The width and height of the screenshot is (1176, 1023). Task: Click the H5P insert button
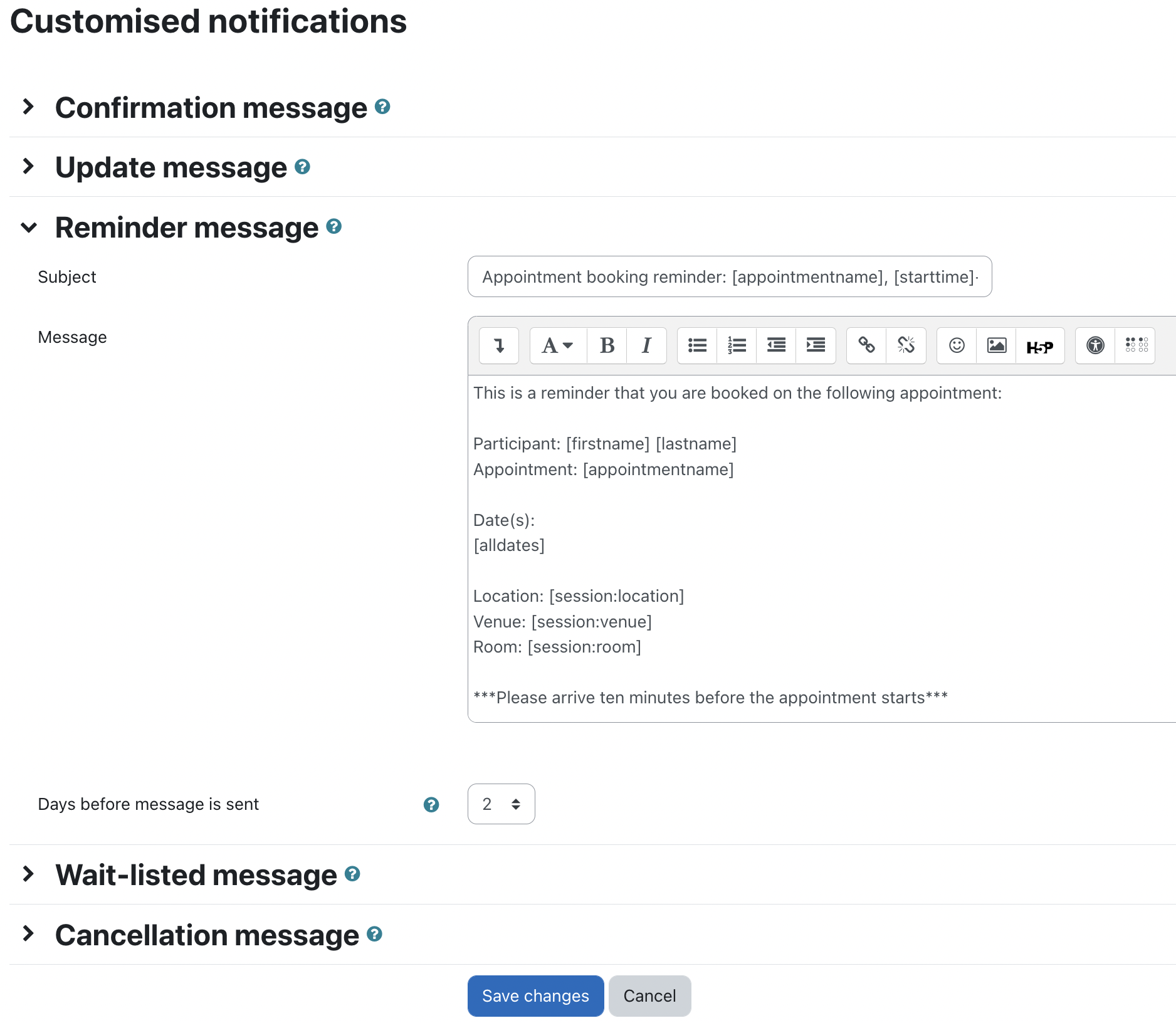pyautogui.click(x=1040, y=345)
